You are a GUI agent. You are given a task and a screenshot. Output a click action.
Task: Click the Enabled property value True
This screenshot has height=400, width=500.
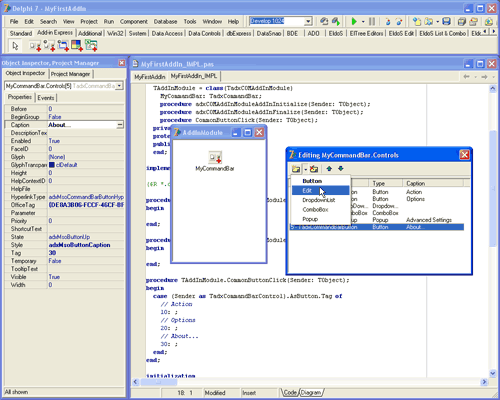coord(54,141)
